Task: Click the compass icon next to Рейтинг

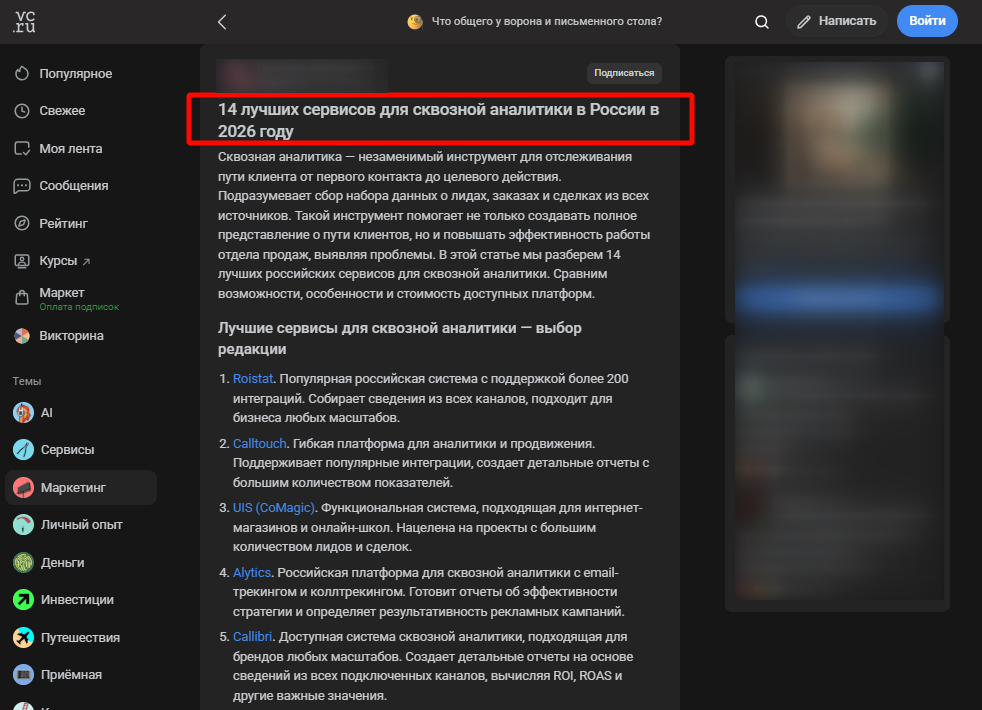Action: coord(22,224)
